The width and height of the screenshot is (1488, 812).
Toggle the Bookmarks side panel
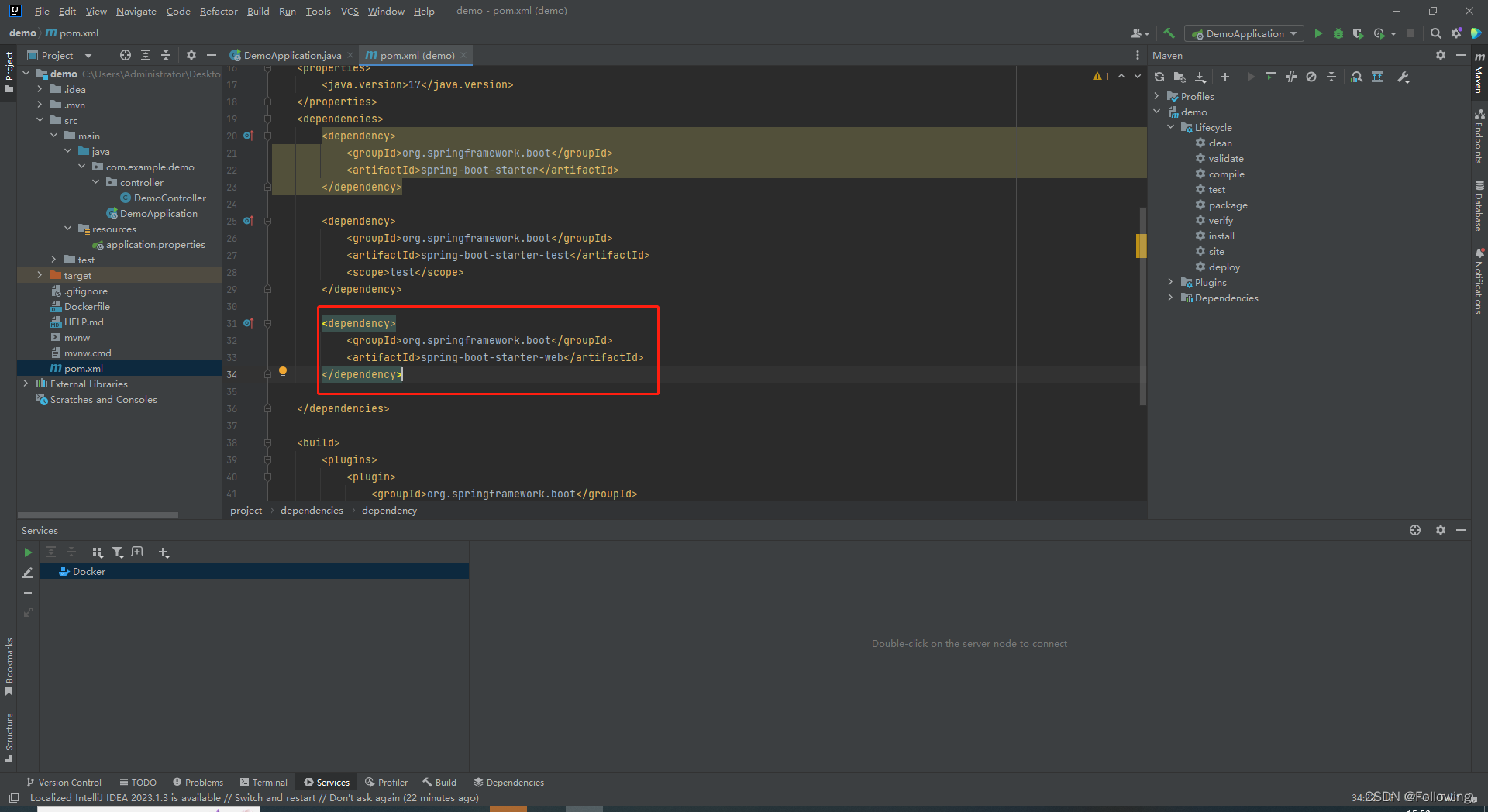[x=9, y=666]
